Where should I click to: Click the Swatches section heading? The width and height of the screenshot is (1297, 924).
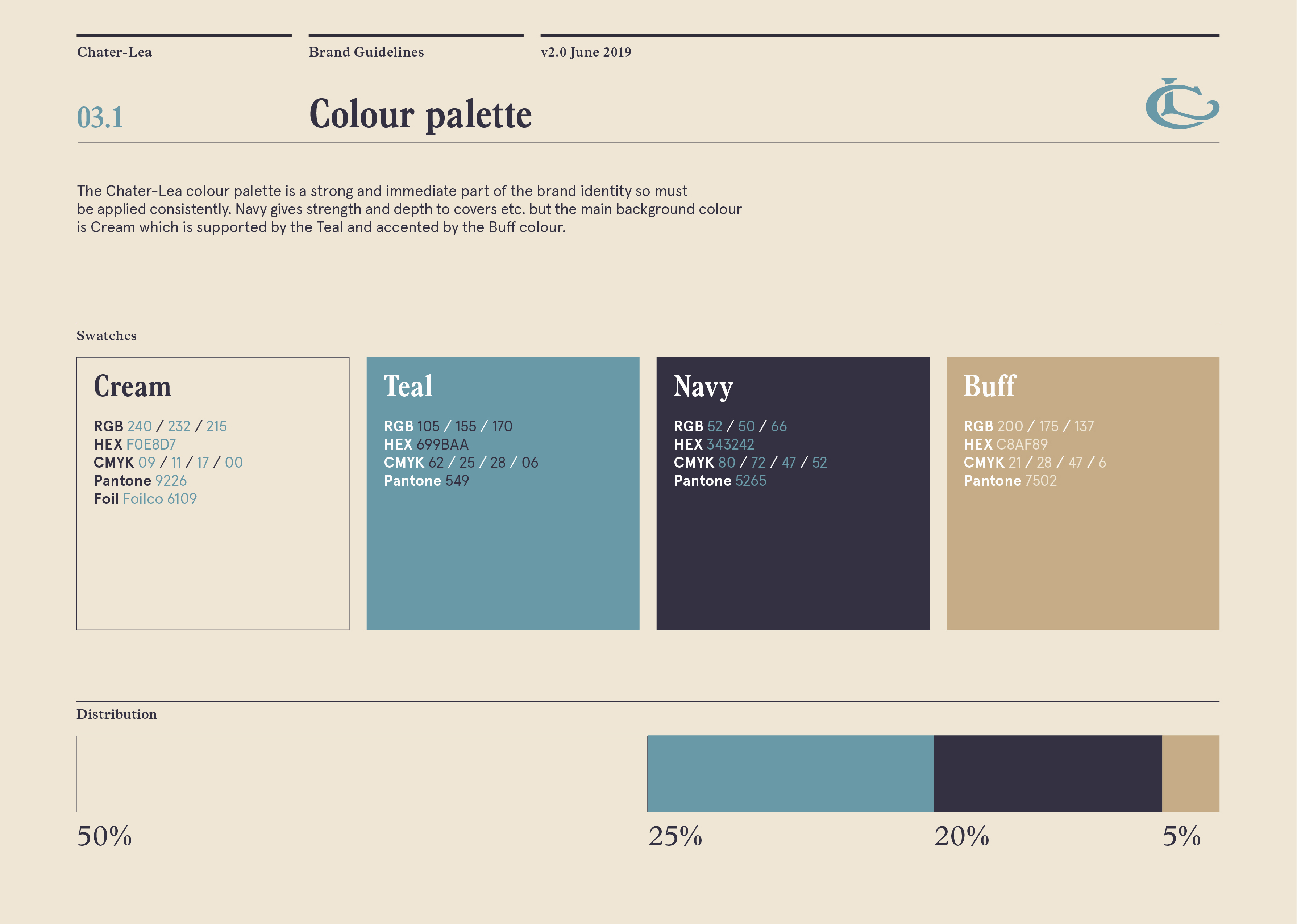coord(107,336)
